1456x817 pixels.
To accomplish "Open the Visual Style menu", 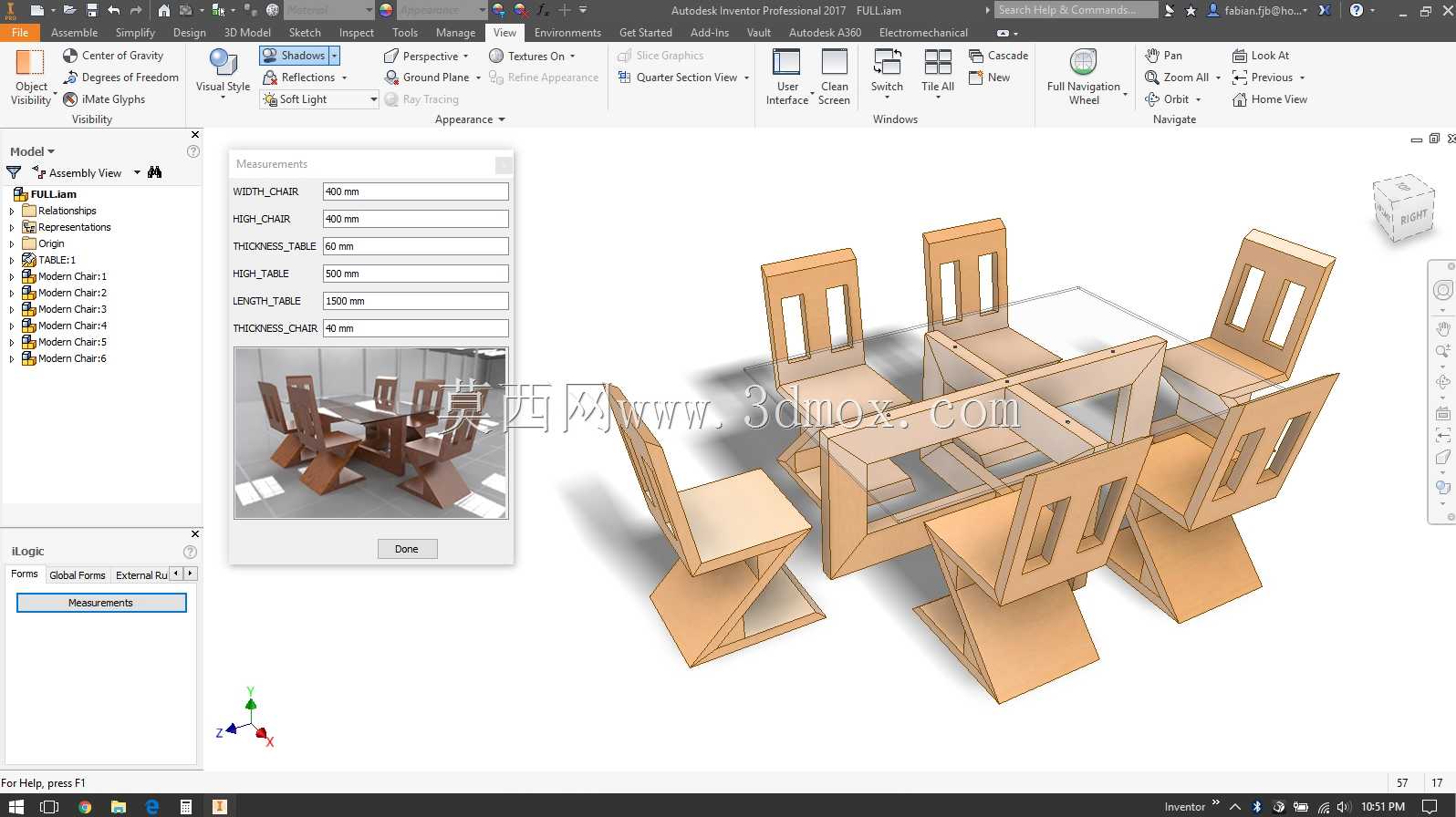I will coord(223,73).
